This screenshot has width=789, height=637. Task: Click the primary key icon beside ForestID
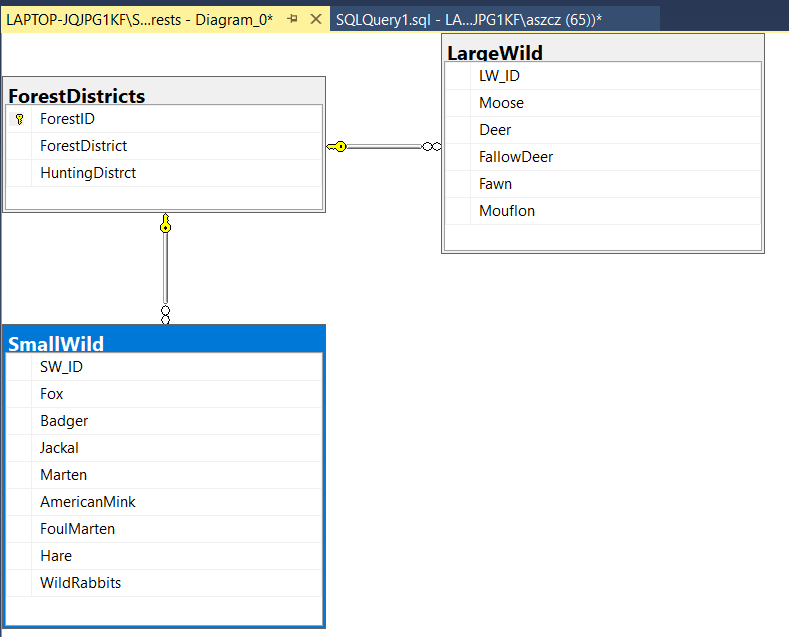(x=19, y=119)
